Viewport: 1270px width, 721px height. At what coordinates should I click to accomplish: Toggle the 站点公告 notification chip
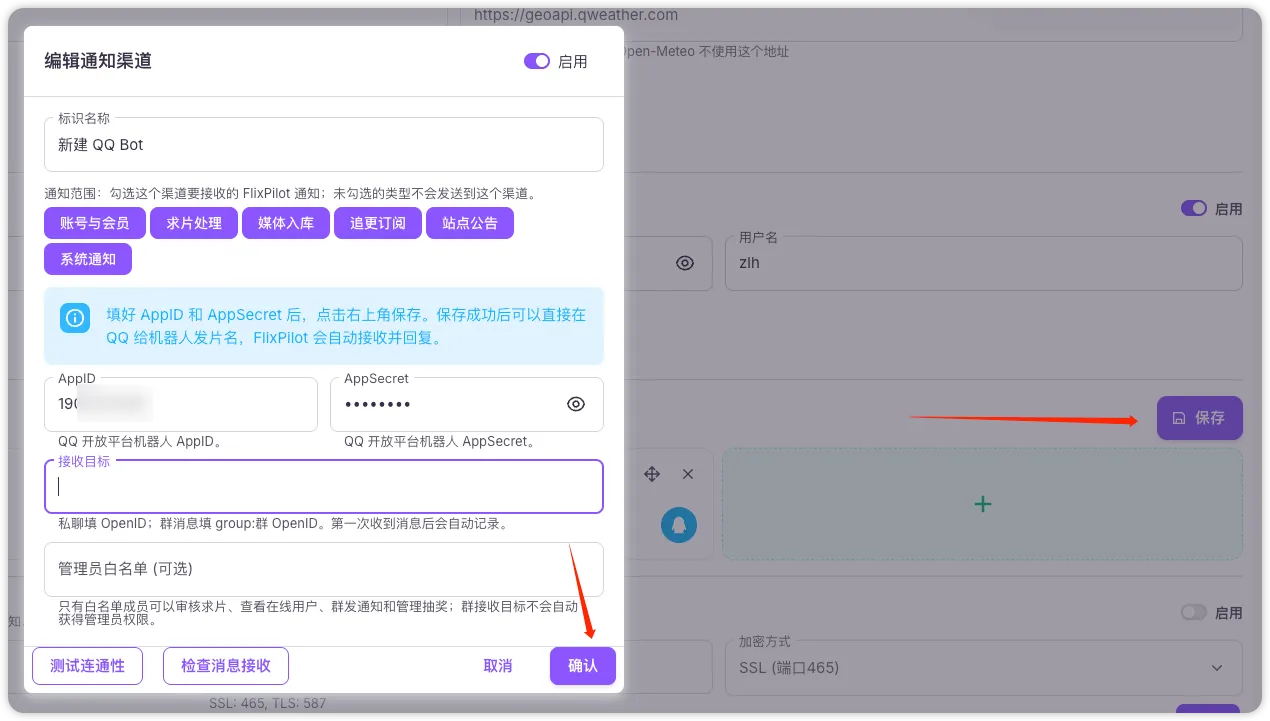pyautogui.click(x=470, y=223)
